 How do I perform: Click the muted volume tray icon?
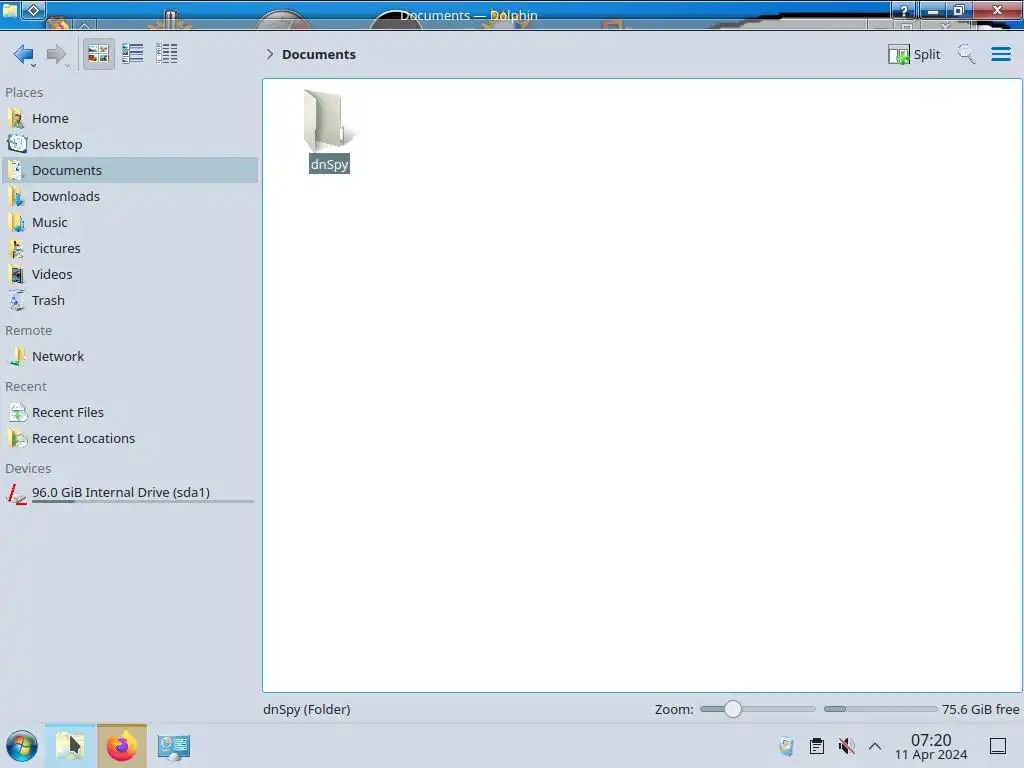[x=846, y=746]
